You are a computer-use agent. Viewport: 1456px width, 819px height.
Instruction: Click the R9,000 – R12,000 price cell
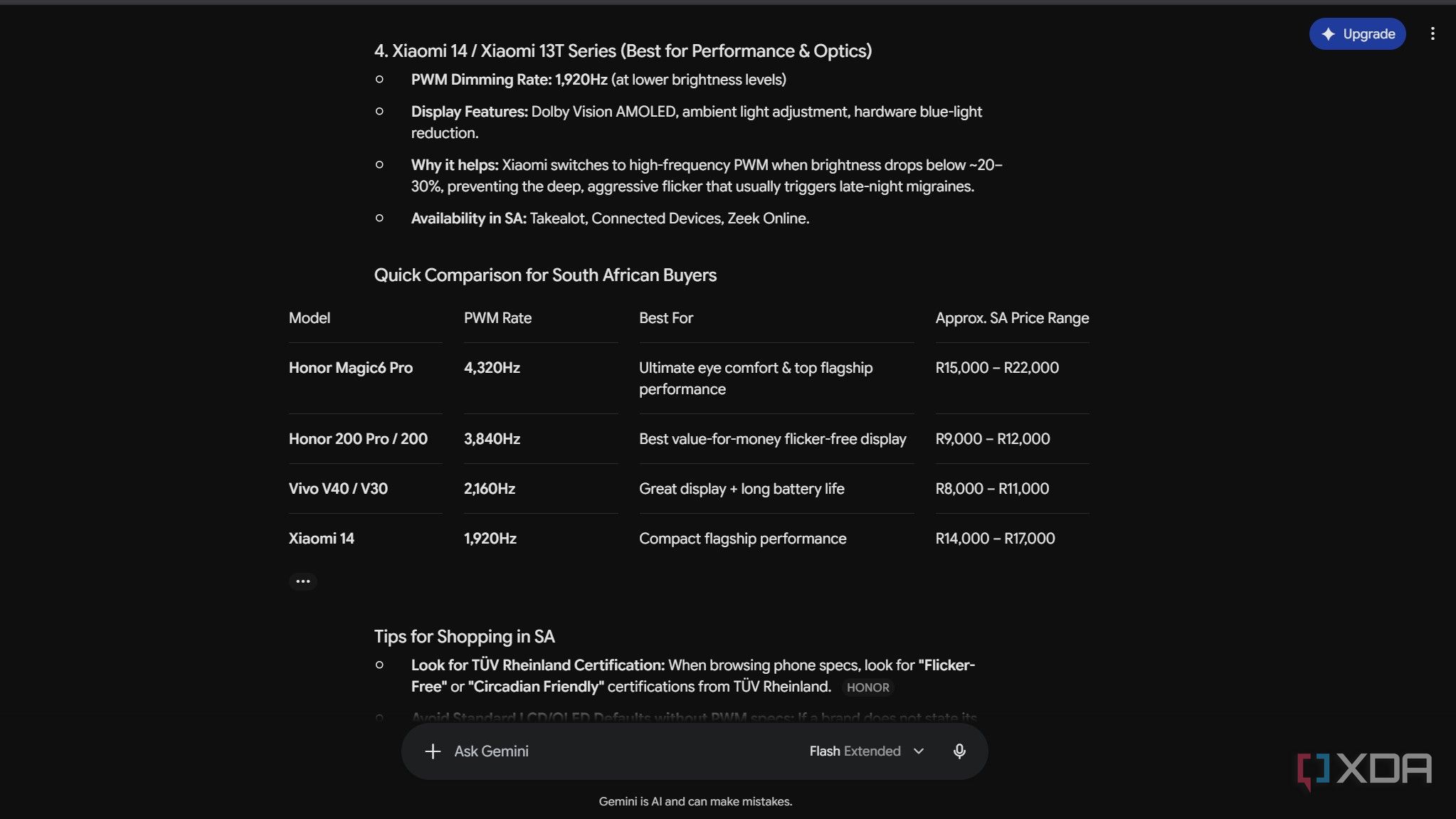pos(993,439)
